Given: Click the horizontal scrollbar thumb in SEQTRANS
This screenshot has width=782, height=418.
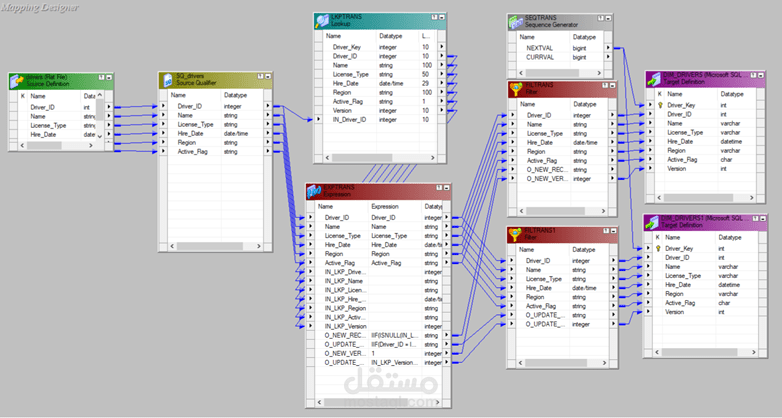Looking at the screenshot, I should coord(551,73).
